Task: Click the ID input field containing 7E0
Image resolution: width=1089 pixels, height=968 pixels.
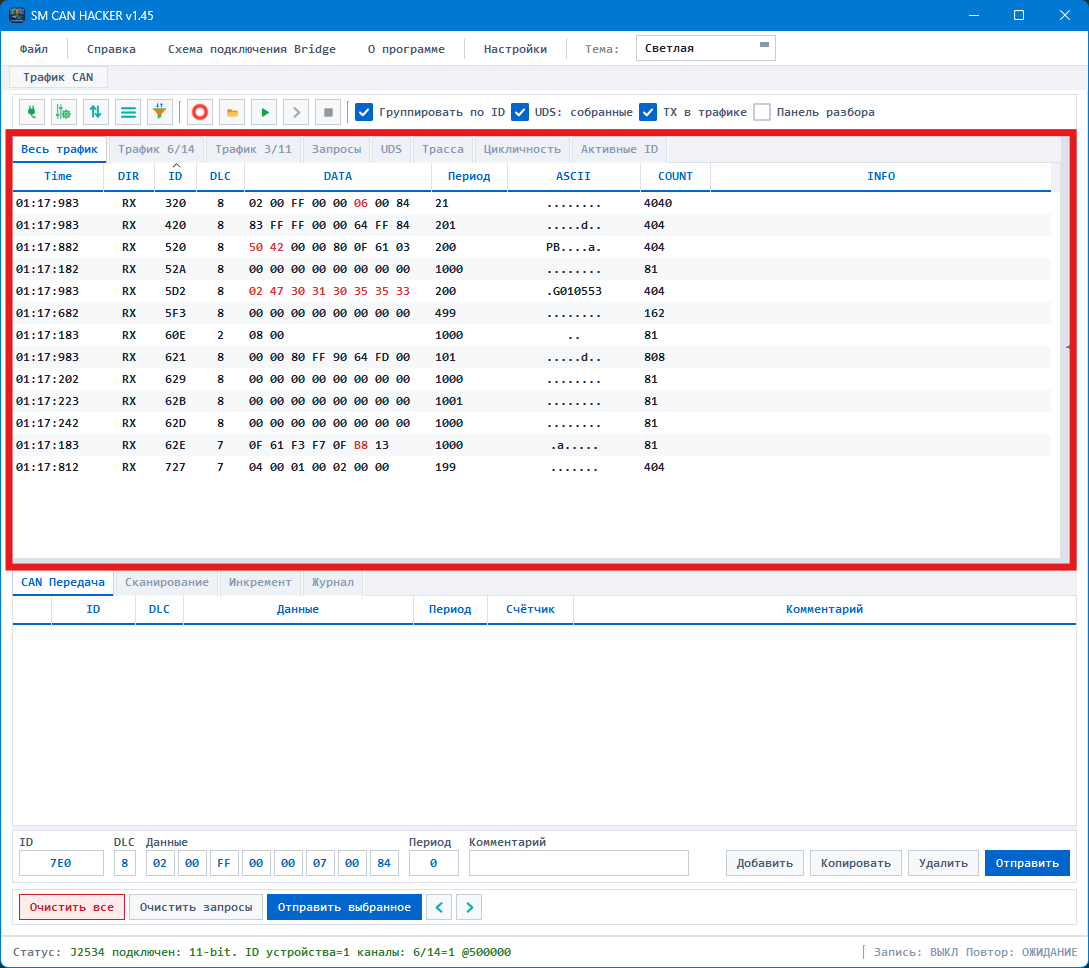Action: pos(61,863)
